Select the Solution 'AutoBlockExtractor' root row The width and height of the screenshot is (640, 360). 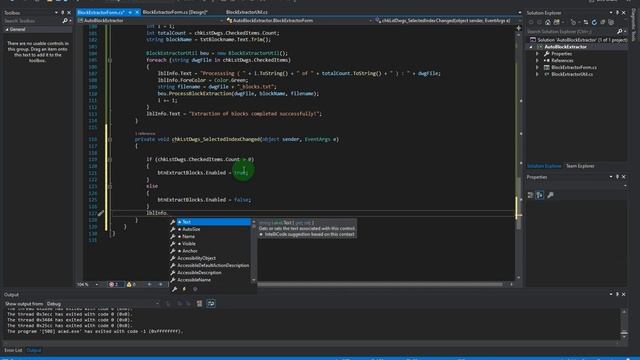tap(577, 40)
